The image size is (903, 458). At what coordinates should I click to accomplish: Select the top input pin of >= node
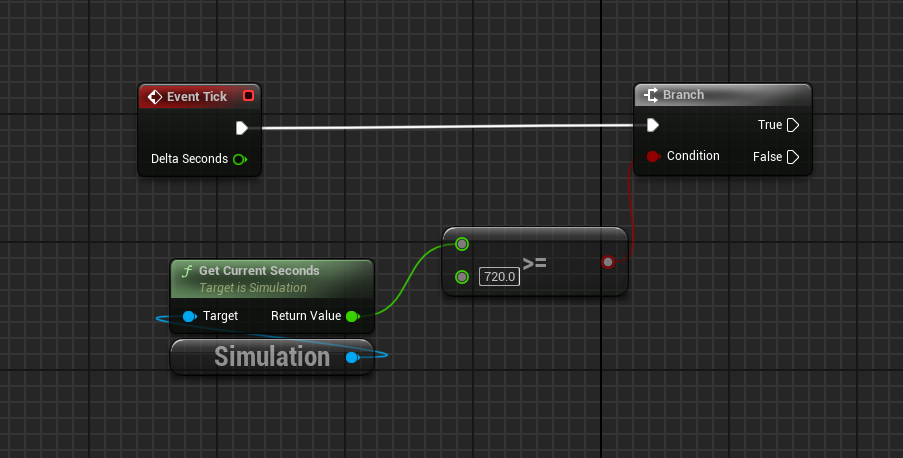tap(461, 244)
